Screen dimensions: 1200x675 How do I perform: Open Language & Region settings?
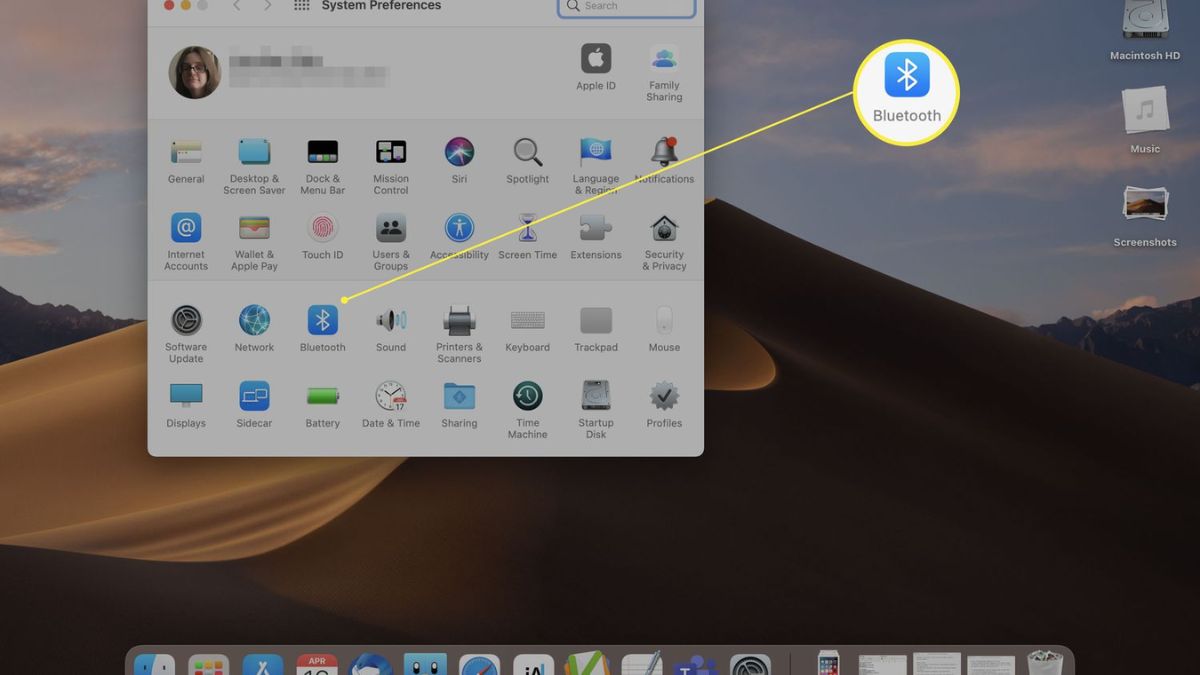596,152
